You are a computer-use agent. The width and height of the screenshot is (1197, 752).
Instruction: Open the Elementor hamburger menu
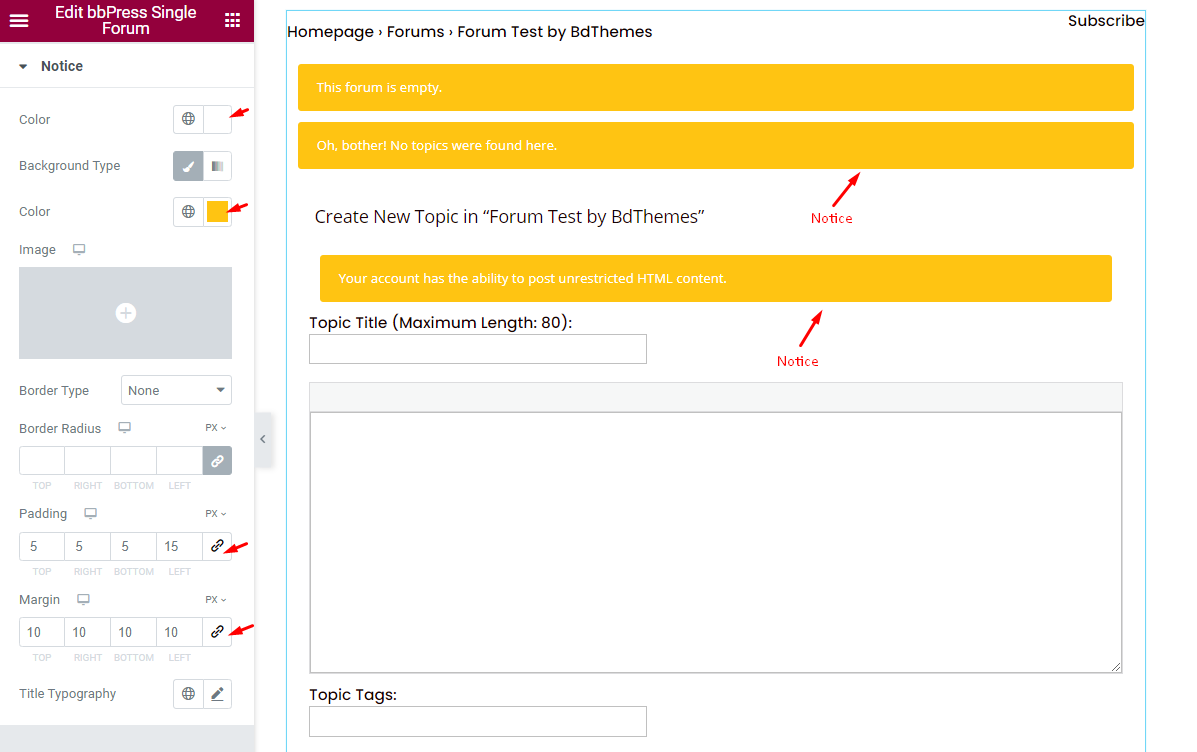pos(19,20)
